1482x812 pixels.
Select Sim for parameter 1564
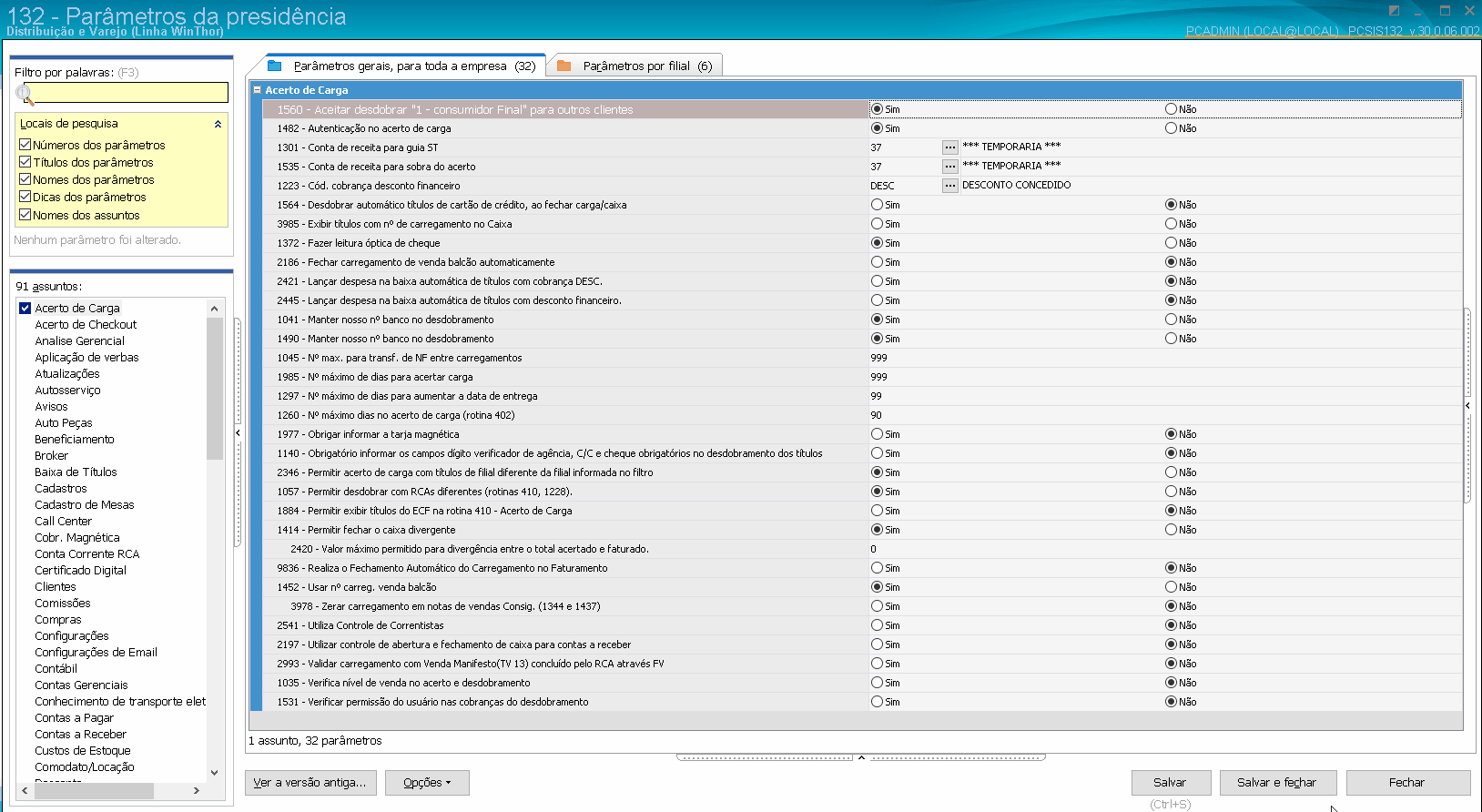877,205
